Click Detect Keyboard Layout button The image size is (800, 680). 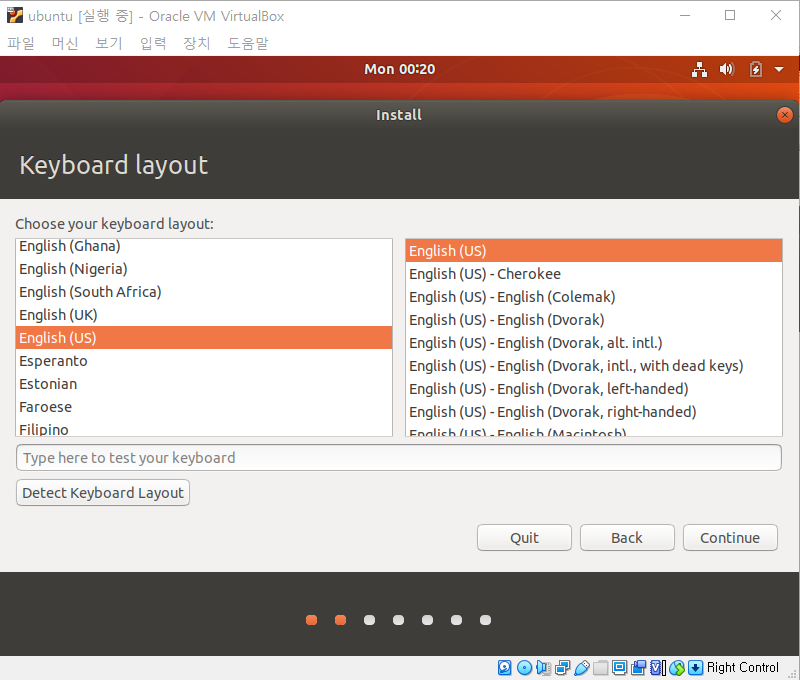103,493
